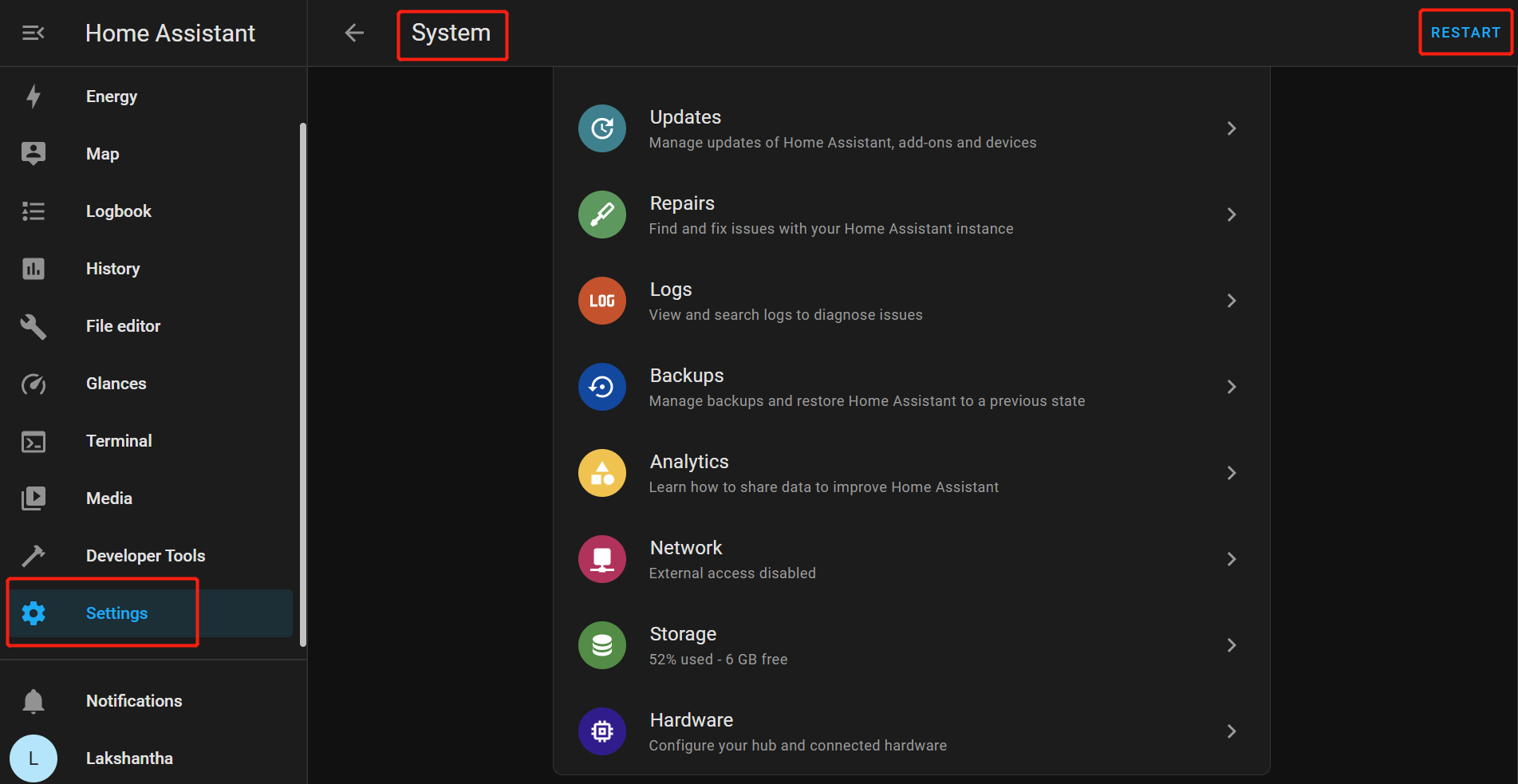
Task: Click the Notifications bell icon
Action: point(34,701)
